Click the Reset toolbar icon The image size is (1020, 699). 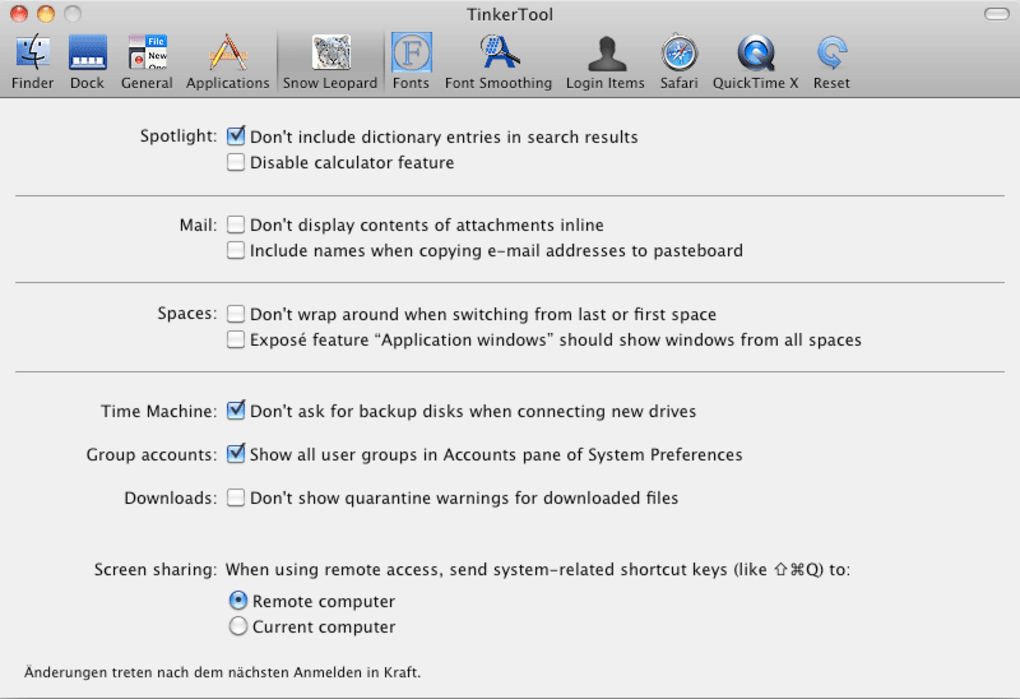tap(831, 62)
